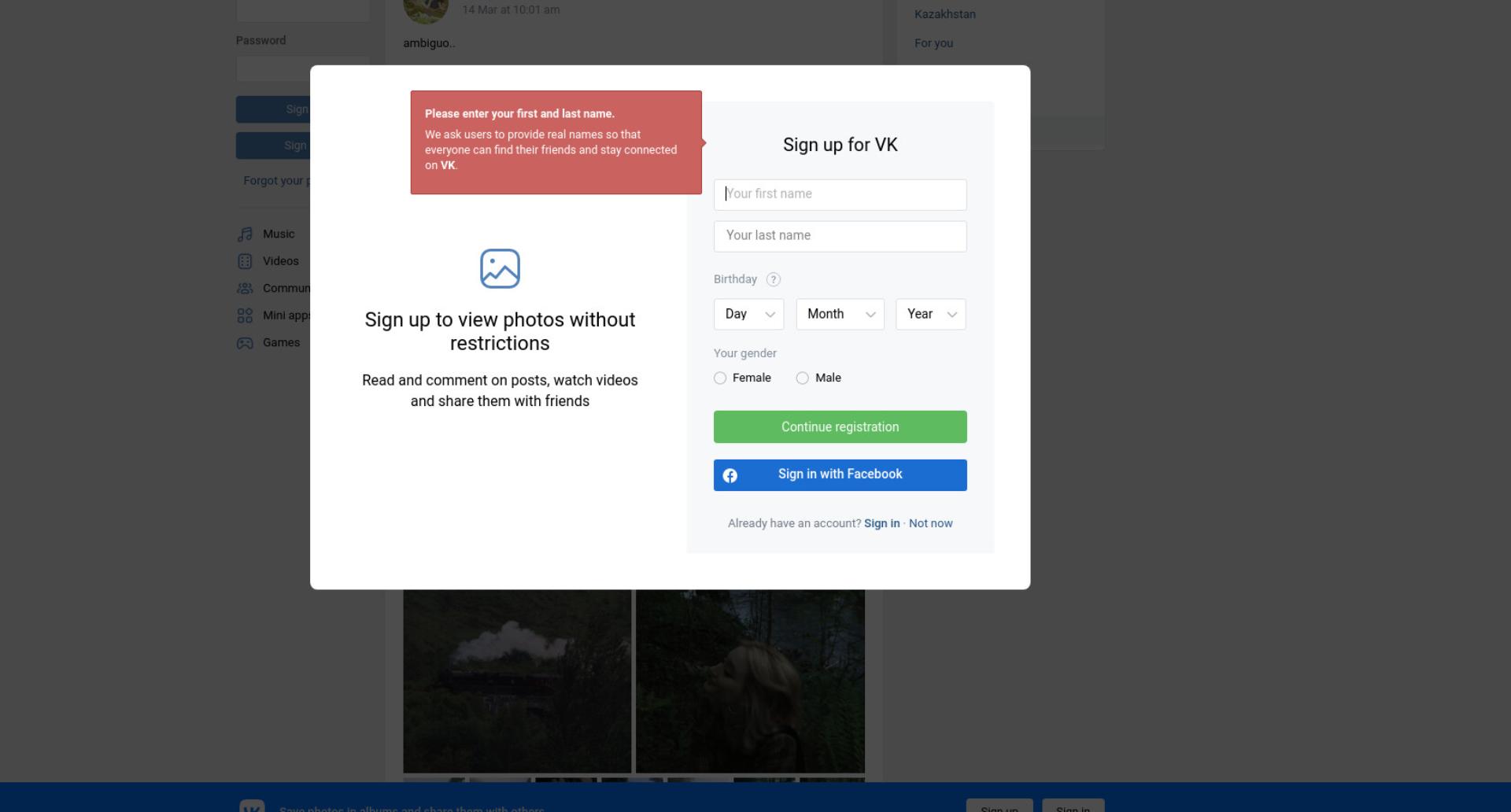This screenshot has width=1511, height=812.
Task: Click the post date 14 Mar at 10:01 am
Action: pos(511,9)
